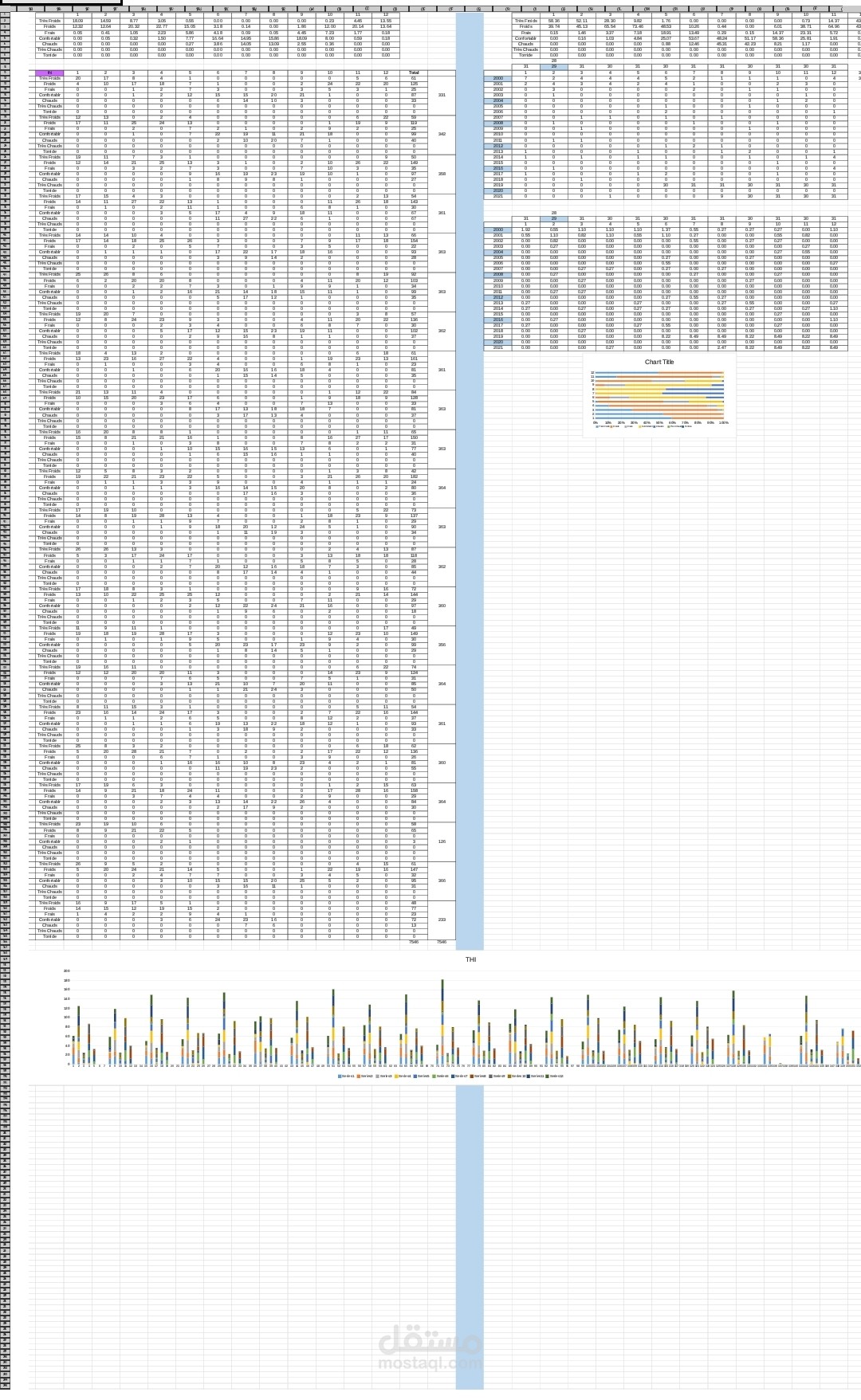The image size is (861, 1400).
Task: Select the blue 29 cell above the integer counts table
Action: [x=553, y=66]
